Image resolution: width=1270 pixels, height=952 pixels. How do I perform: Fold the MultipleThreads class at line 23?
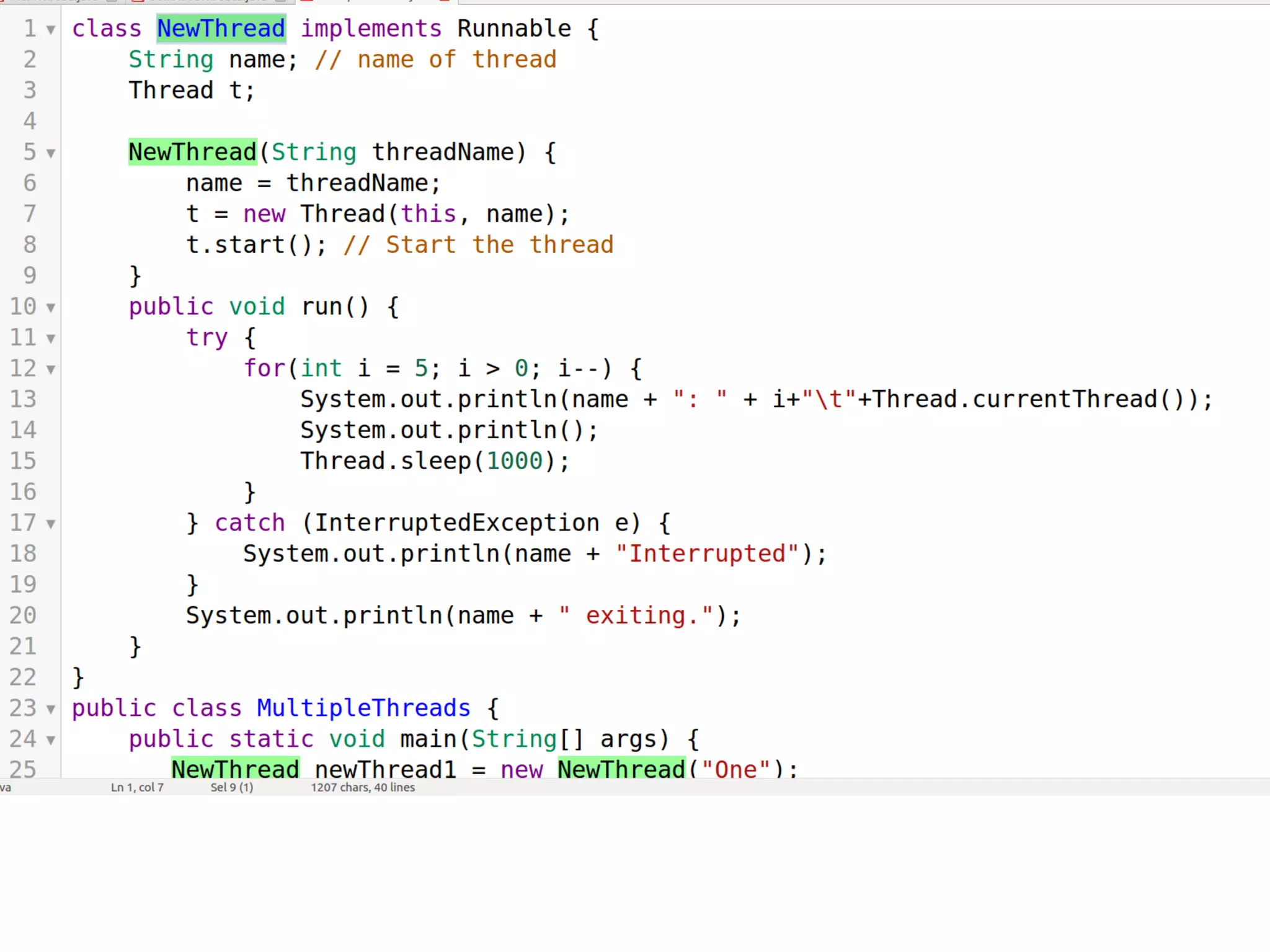51,709
